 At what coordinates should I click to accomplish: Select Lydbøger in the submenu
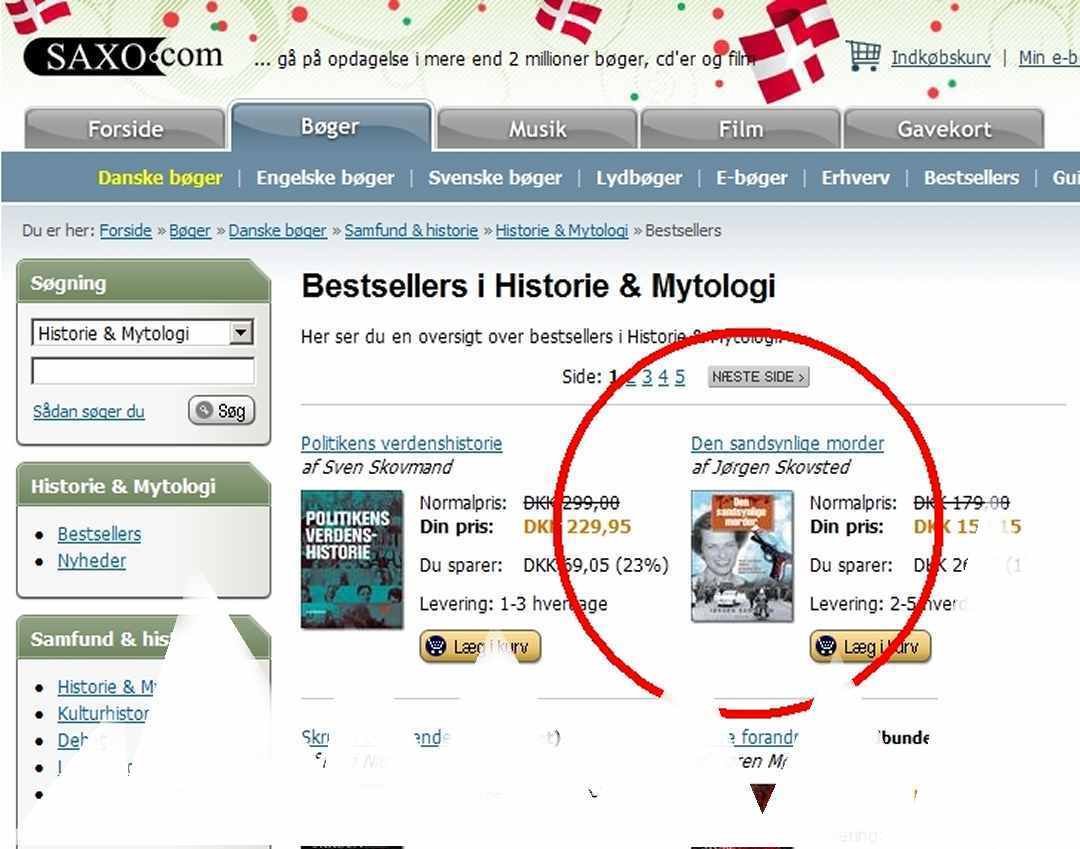639,178
